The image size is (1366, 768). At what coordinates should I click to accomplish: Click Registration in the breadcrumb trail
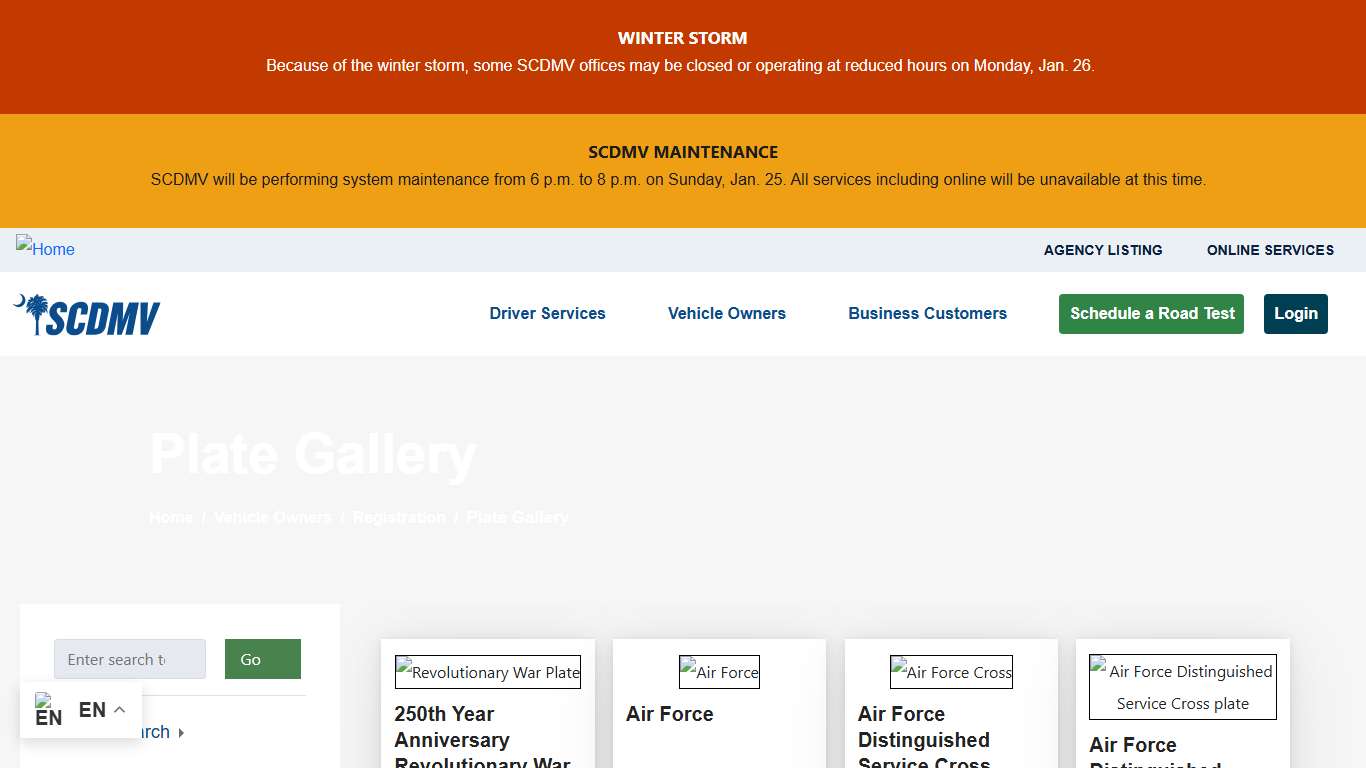tap(399, 517)
